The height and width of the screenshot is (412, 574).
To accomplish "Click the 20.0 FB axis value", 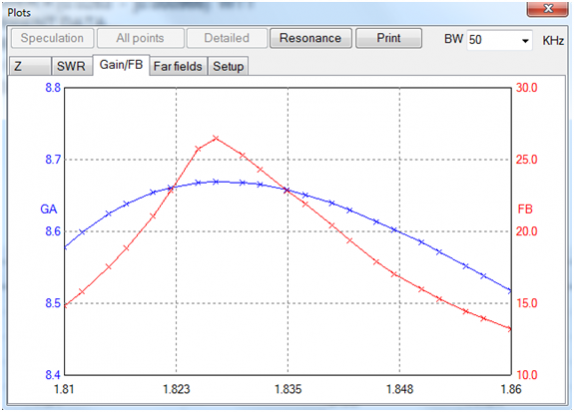I will click(x=526, y=231).
